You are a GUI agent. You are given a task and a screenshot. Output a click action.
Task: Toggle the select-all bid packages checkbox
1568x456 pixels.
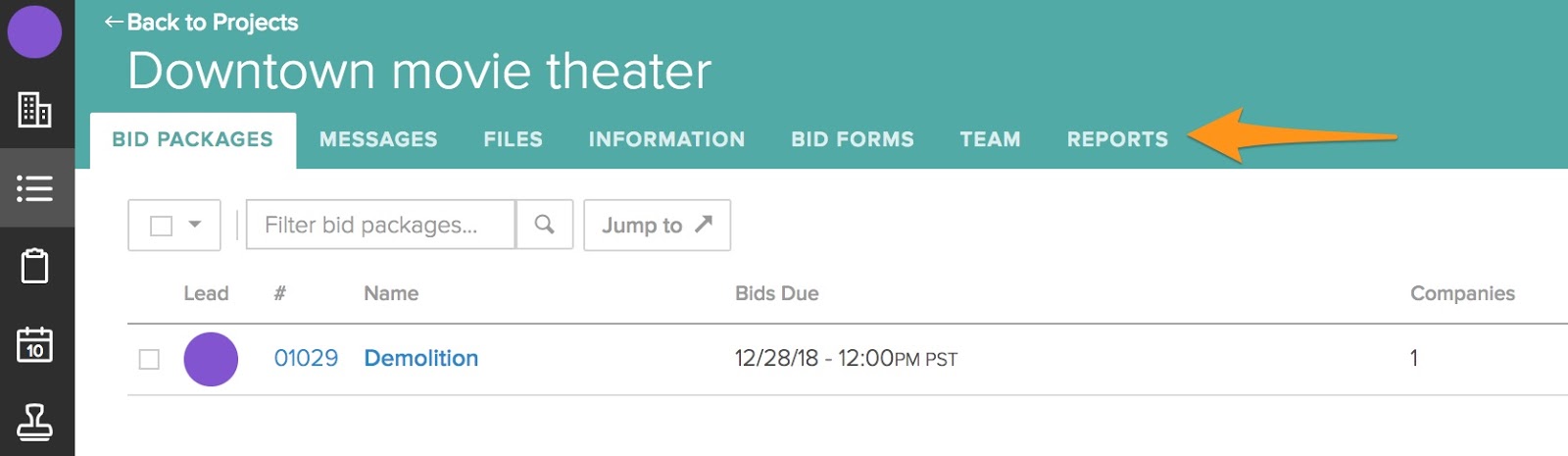click(162, 226)
